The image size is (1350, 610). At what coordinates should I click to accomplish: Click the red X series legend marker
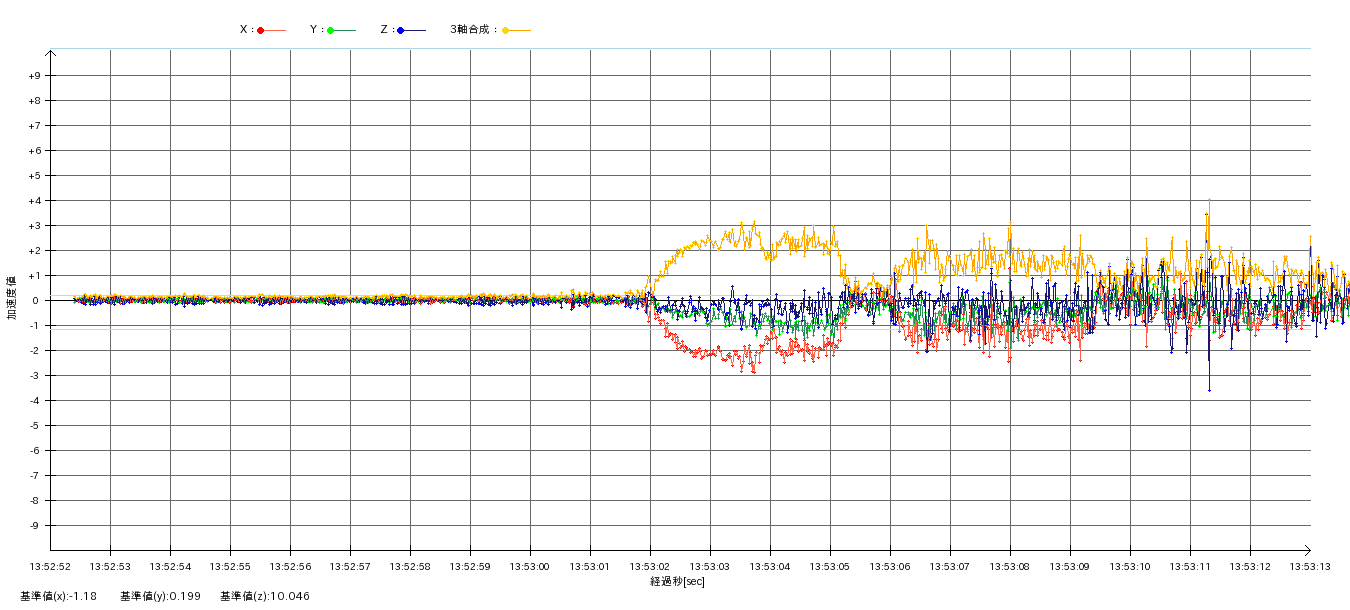pyautogui.click(x=261, y=30)
